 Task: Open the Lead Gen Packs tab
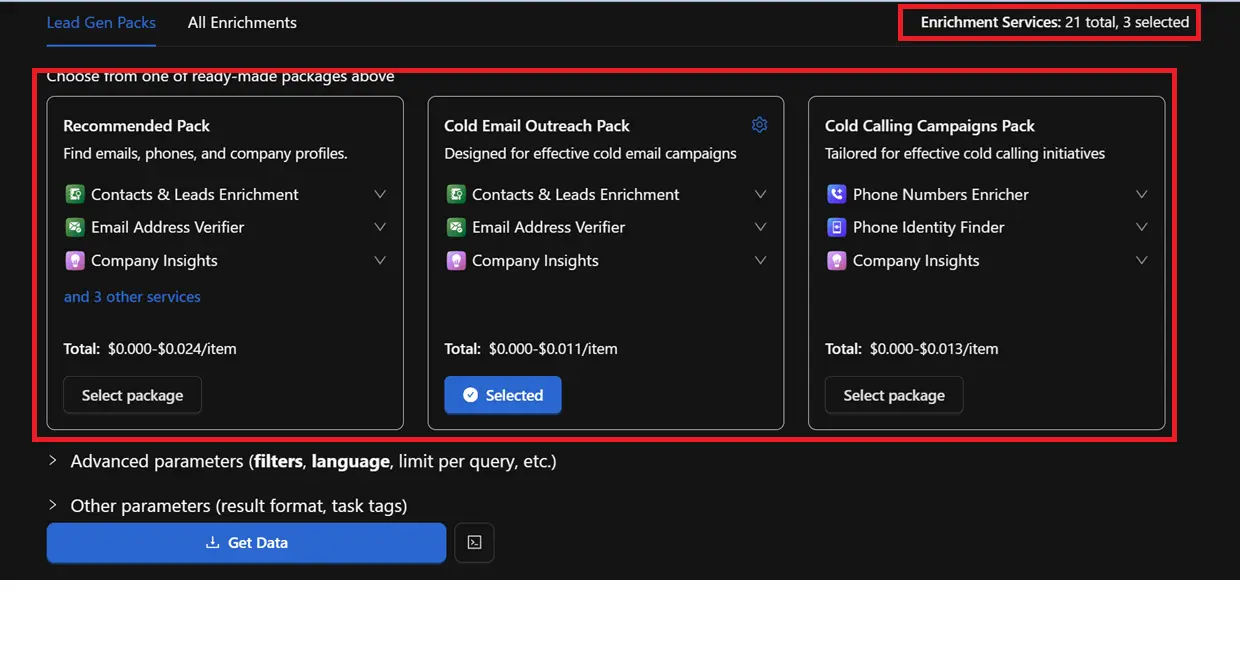click(101, 22)
